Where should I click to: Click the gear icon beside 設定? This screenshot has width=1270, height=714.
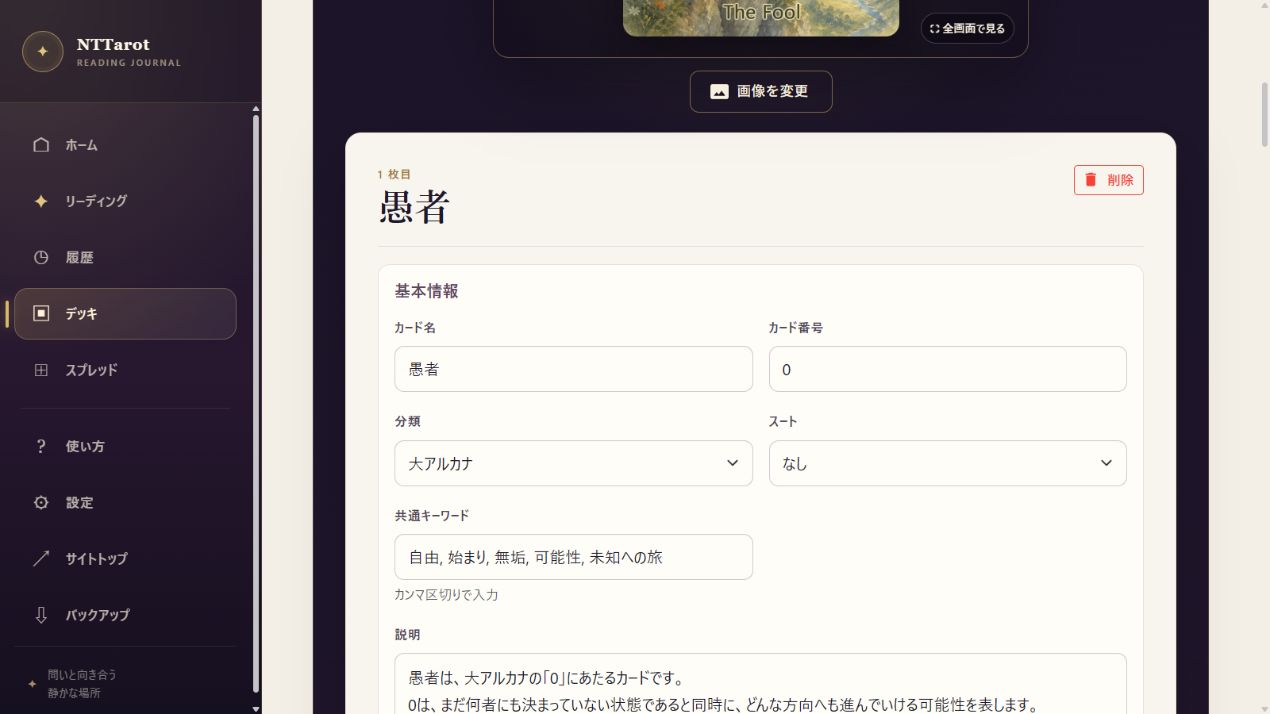41,503
